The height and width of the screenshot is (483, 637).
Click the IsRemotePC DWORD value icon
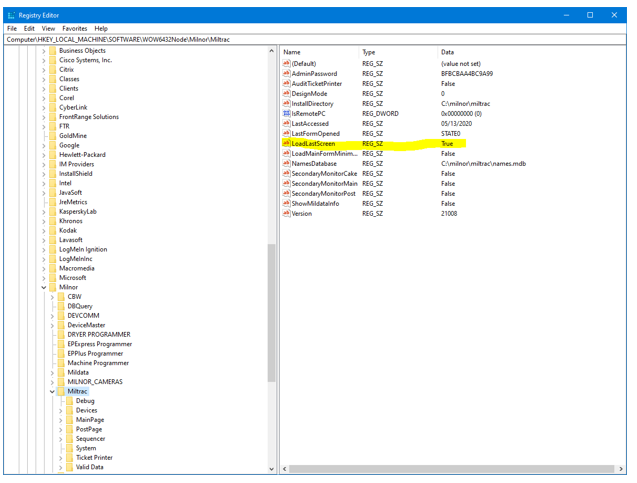286,114
